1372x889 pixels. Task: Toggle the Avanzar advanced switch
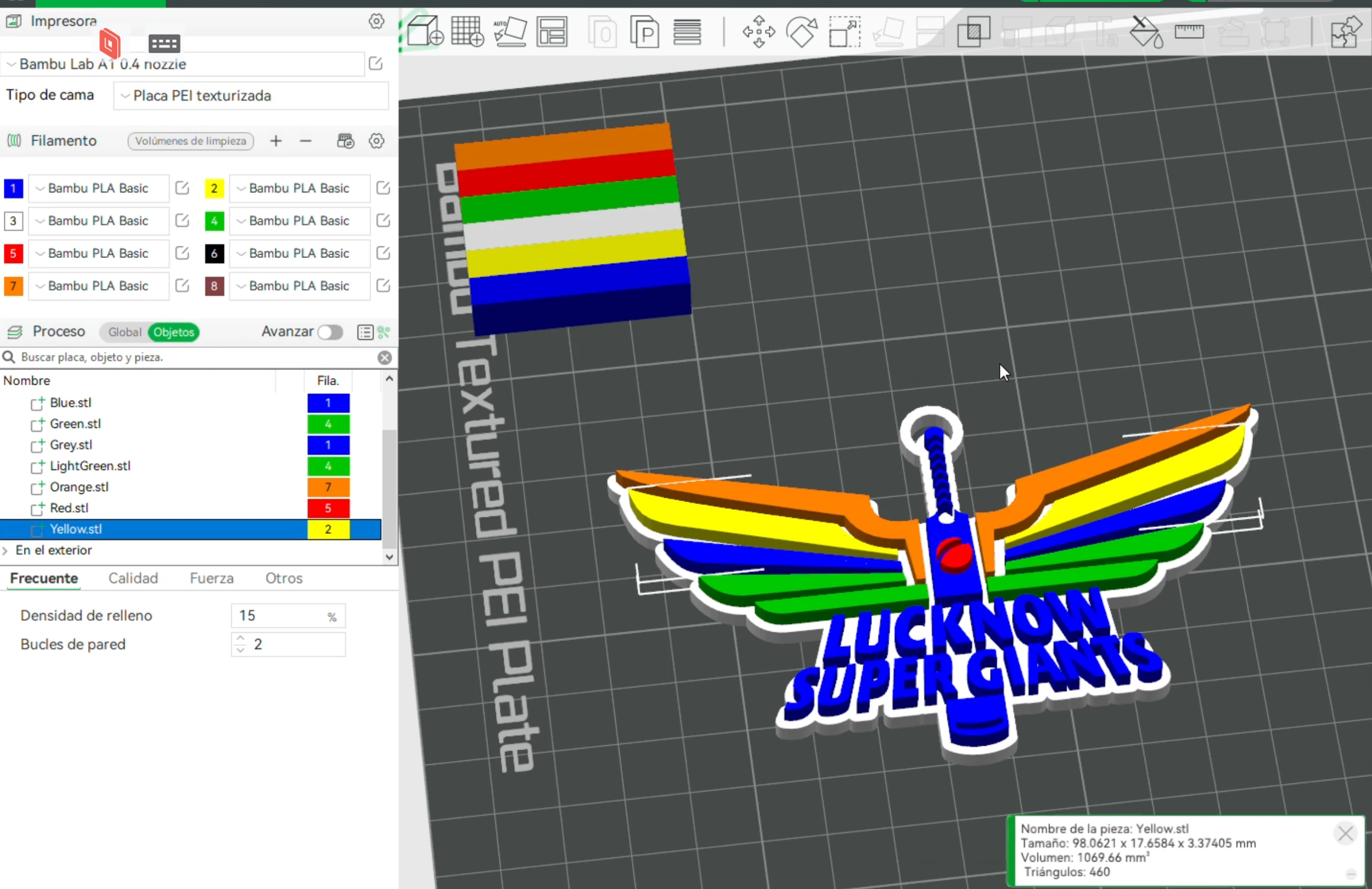(x=330, y=332)
